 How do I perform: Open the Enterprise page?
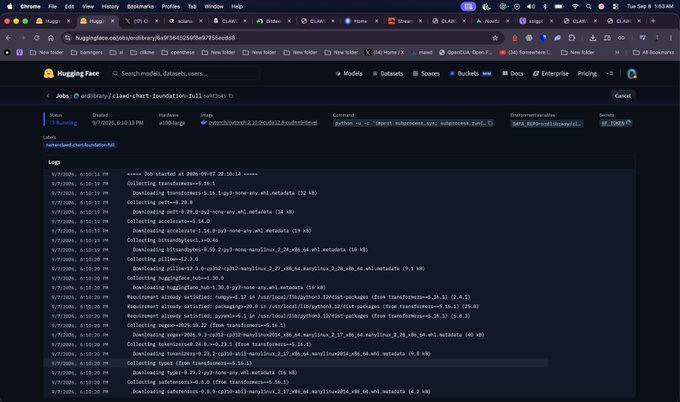pos(551,74)
